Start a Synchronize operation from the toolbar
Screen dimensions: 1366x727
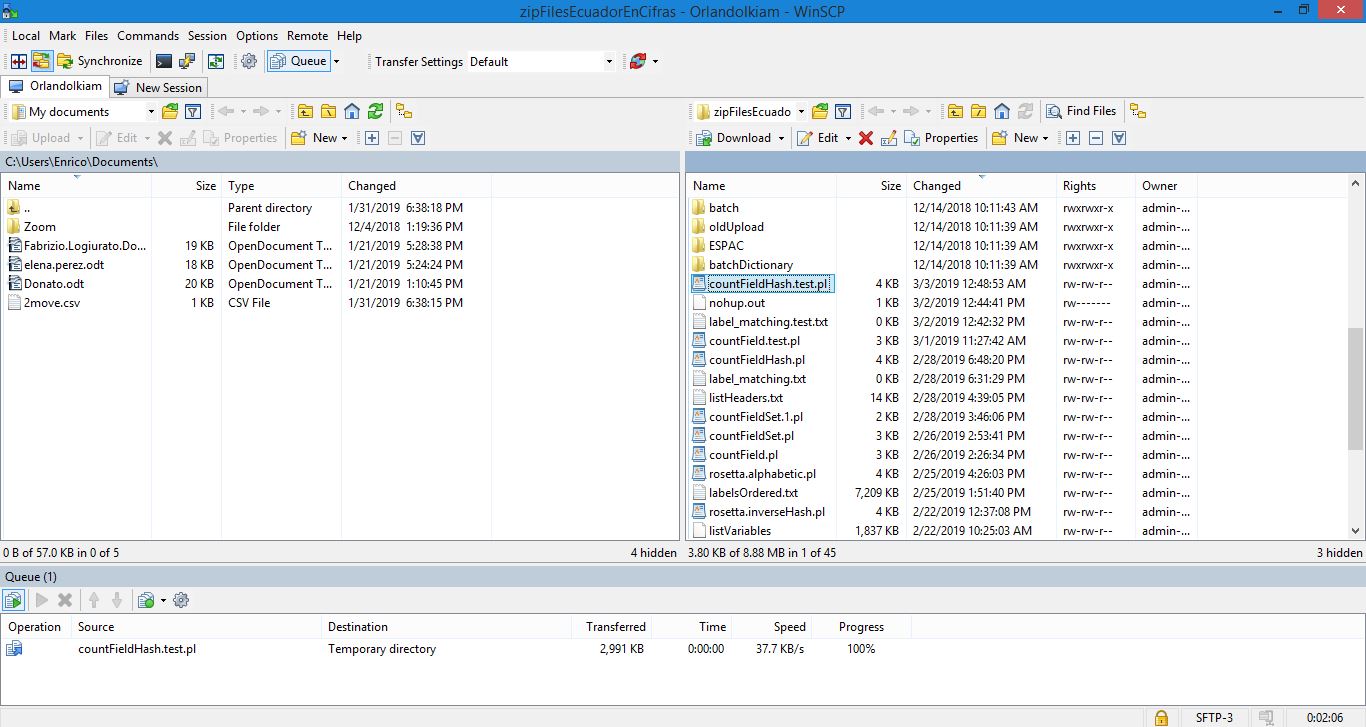pyautogui.click(x=100, y=61)
